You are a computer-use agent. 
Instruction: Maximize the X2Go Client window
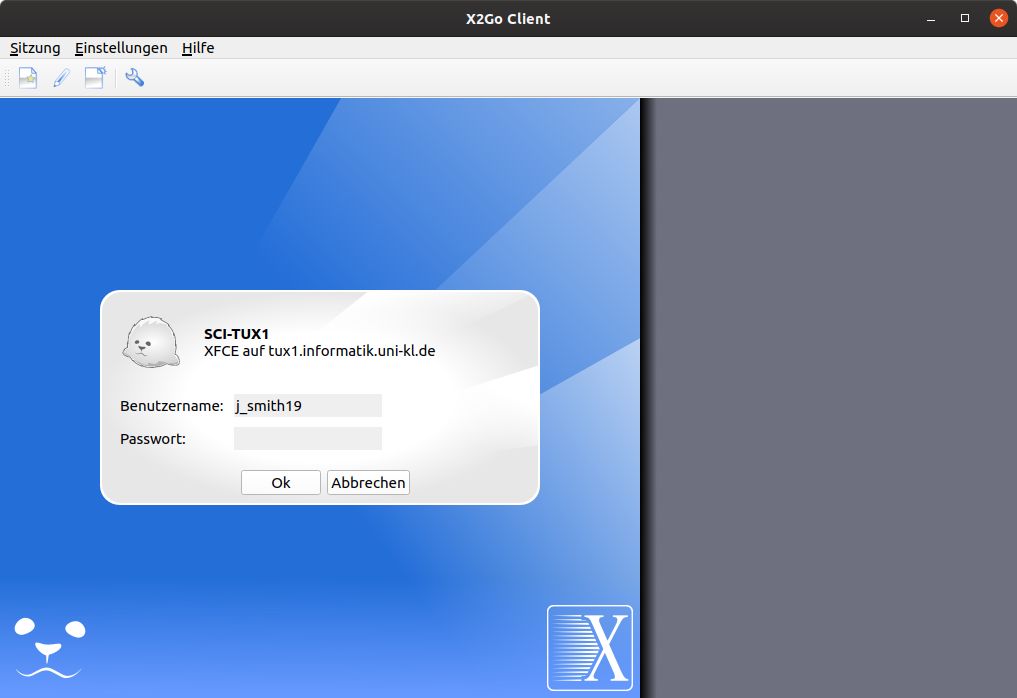(x=965, y=18)
